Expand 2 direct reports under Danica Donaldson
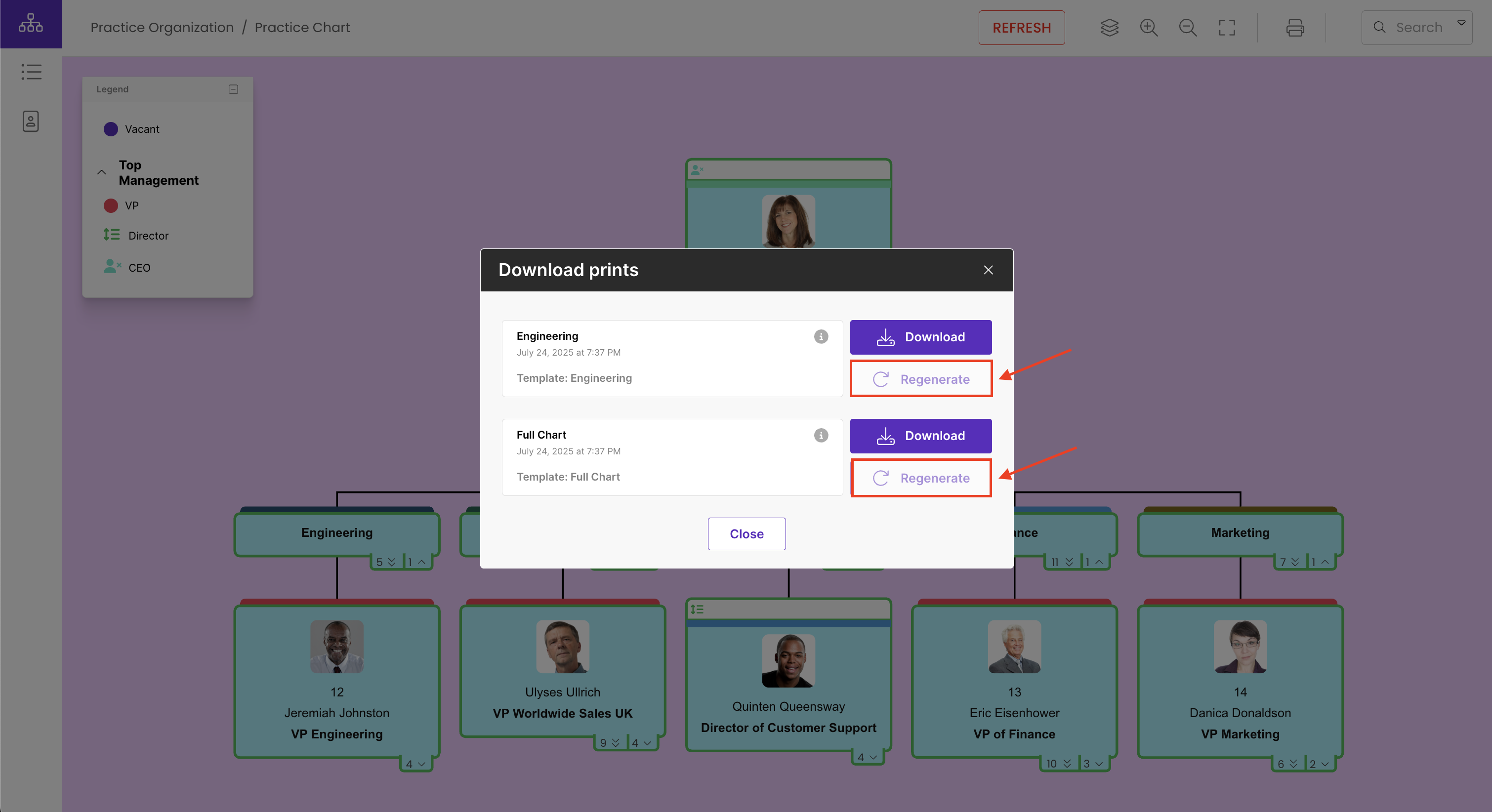The image size is (1492, 812). pos(1321,764)
